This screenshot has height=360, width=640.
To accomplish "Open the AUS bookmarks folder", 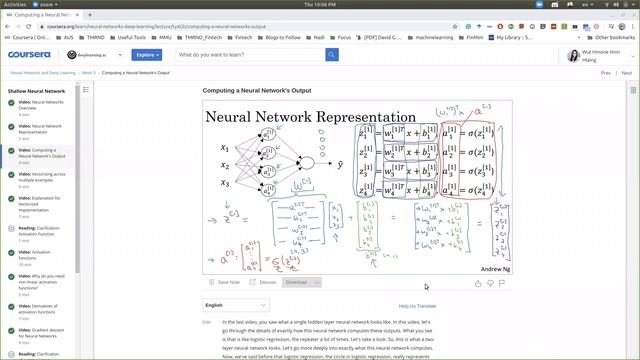I will 64,38.
